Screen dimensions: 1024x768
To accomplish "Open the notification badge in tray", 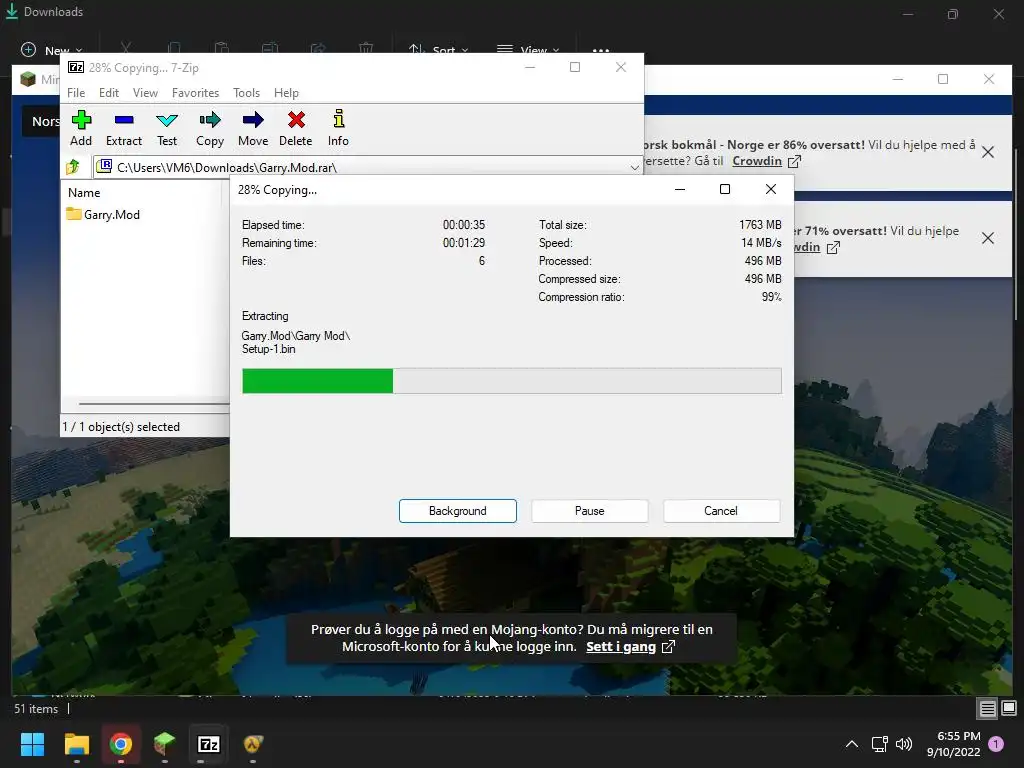I will click(x=996, y=744).
